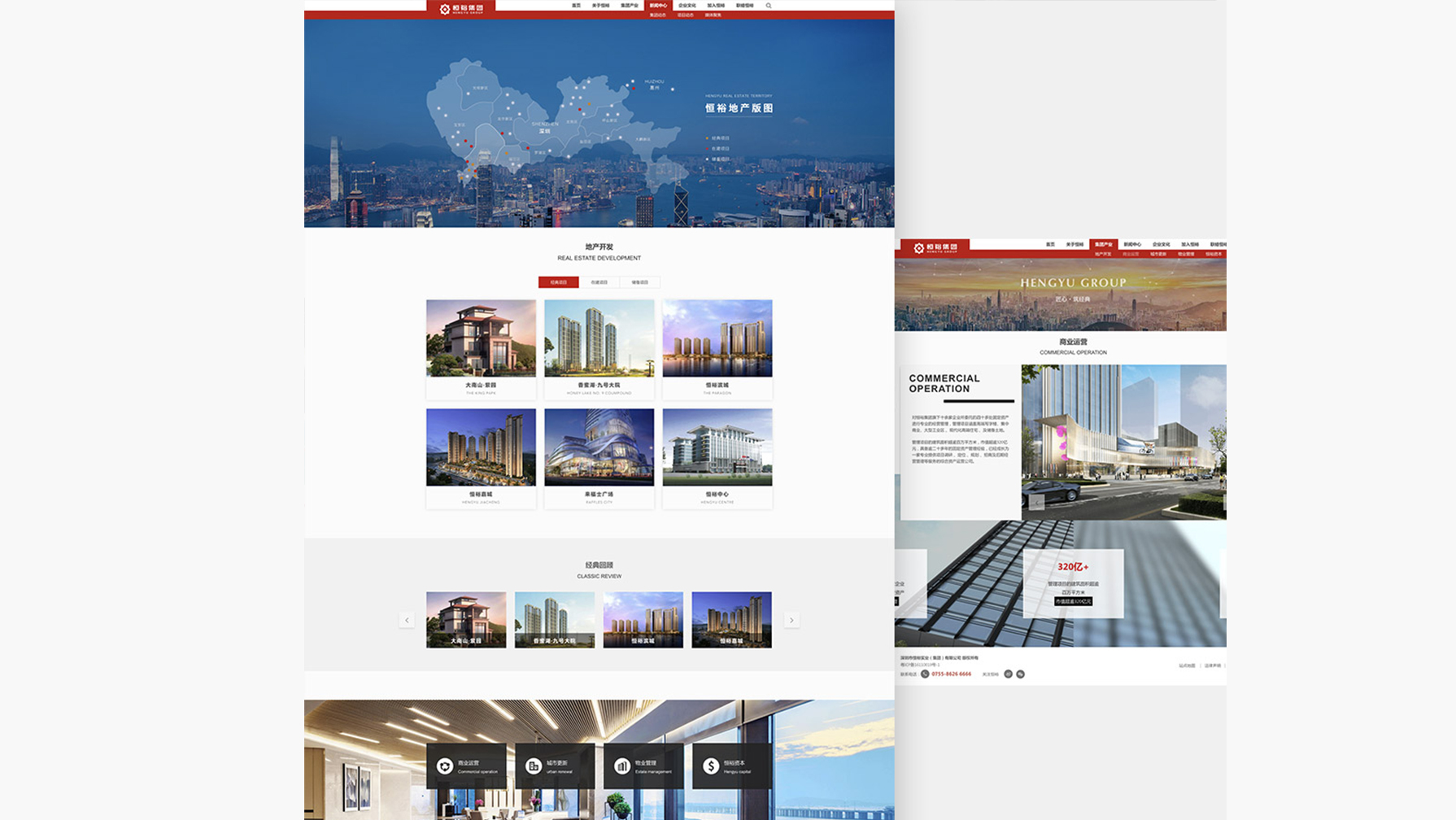
Task: Click the 首页 home link on the left page
Action: click(x=576, y=6)
